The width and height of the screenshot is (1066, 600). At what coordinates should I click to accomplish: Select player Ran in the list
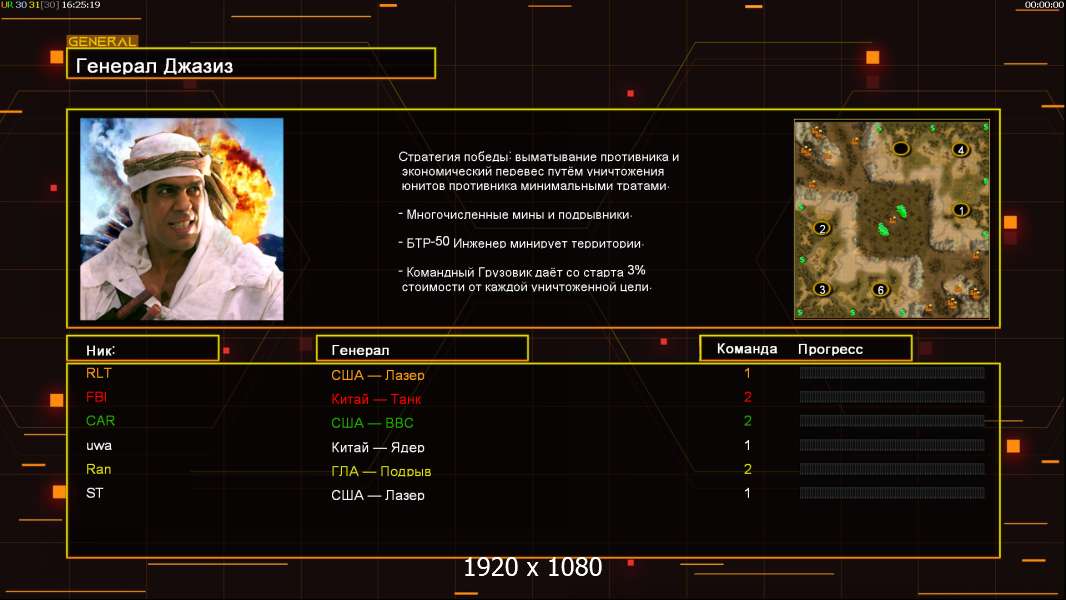point(99,469)
